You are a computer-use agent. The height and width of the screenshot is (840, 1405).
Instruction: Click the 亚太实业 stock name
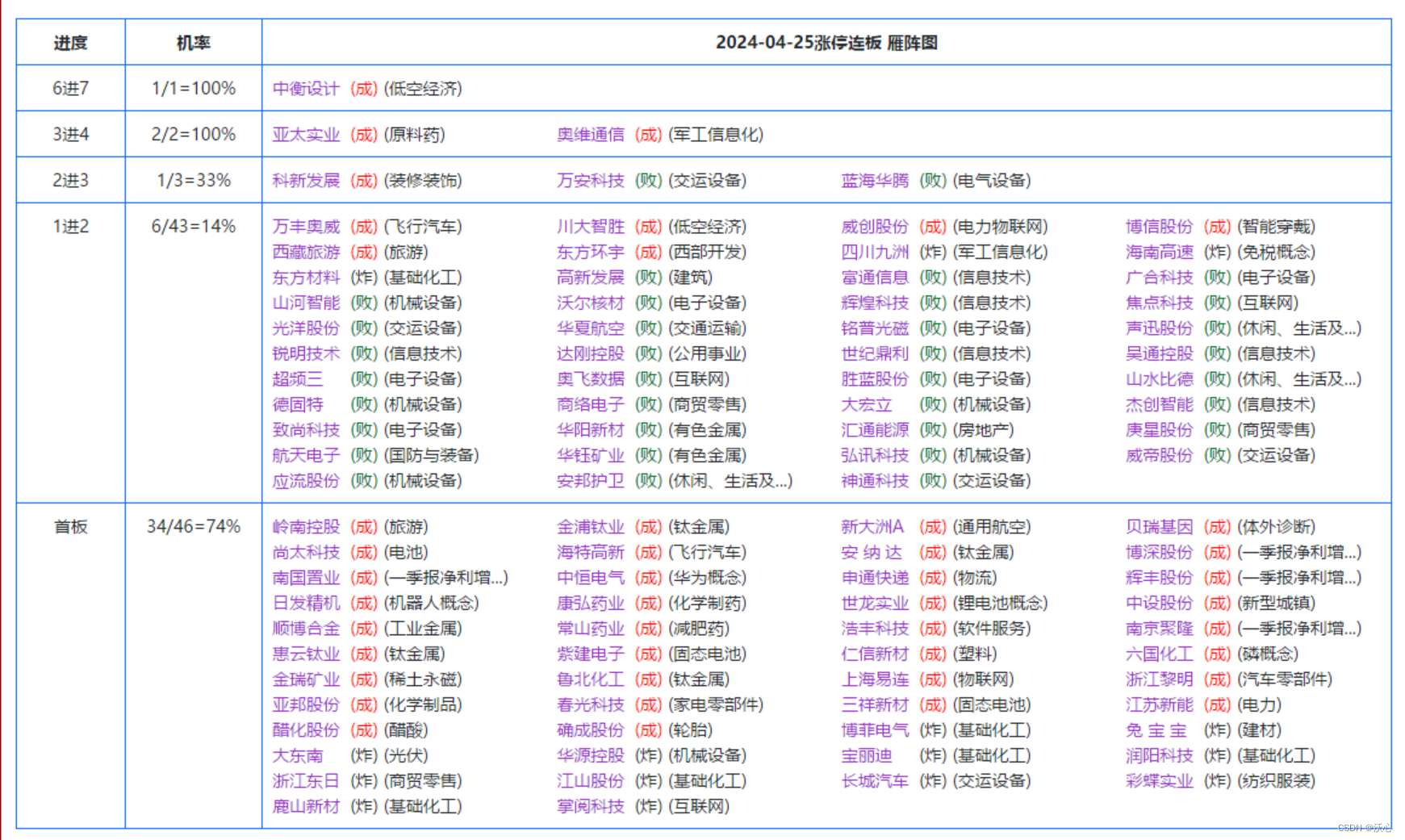click(306, 135)
